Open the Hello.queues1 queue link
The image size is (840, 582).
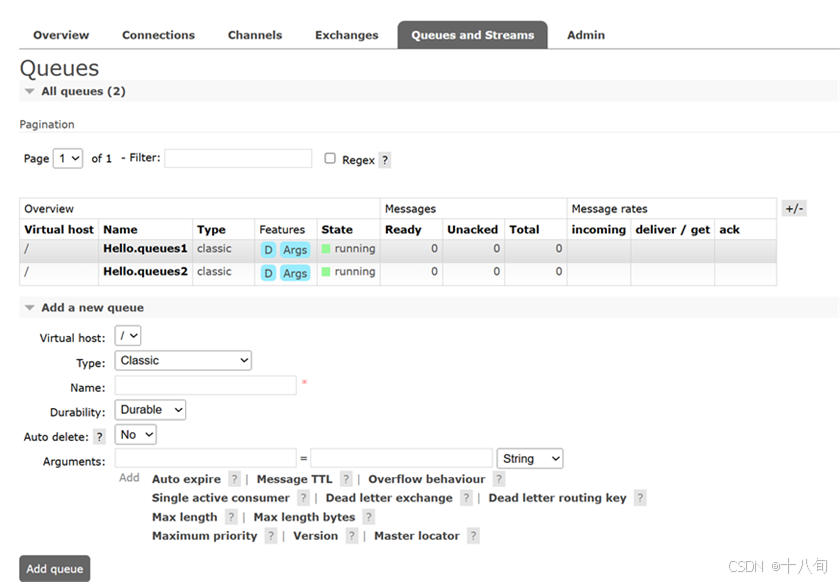click(x=145, y=248)
